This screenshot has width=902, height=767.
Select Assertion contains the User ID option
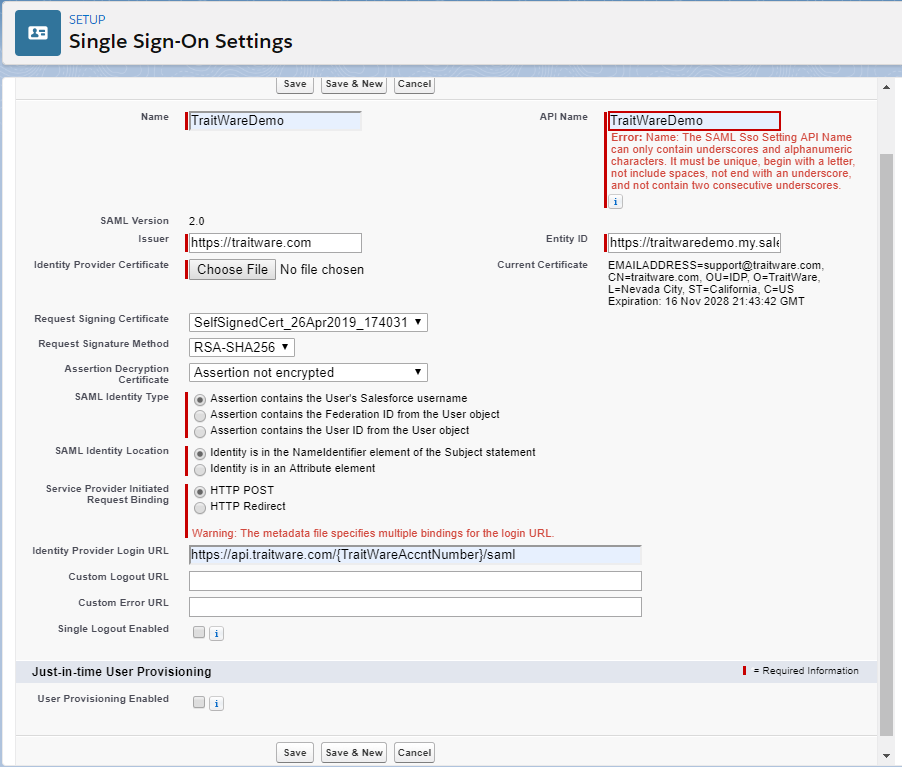click(200, 432)
